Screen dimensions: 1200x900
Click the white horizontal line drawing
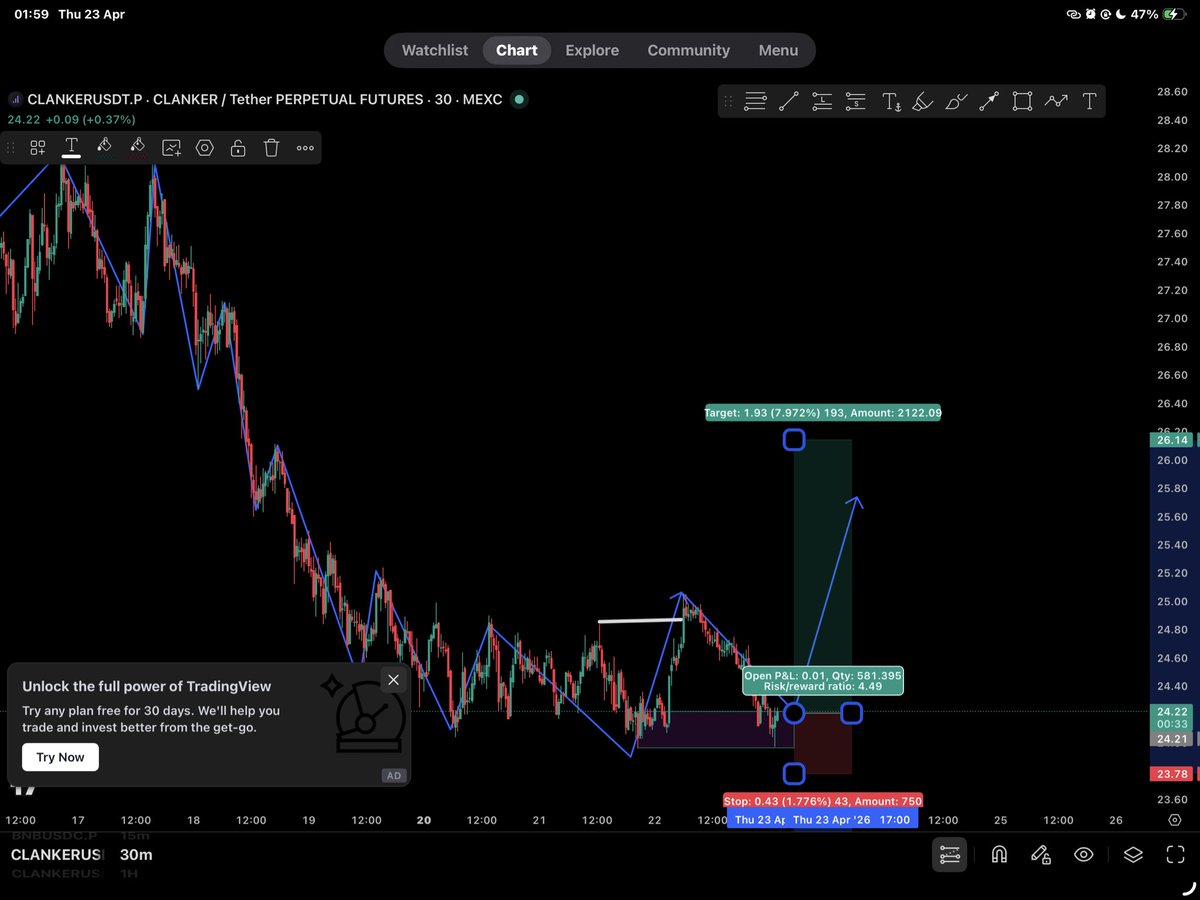640,621
